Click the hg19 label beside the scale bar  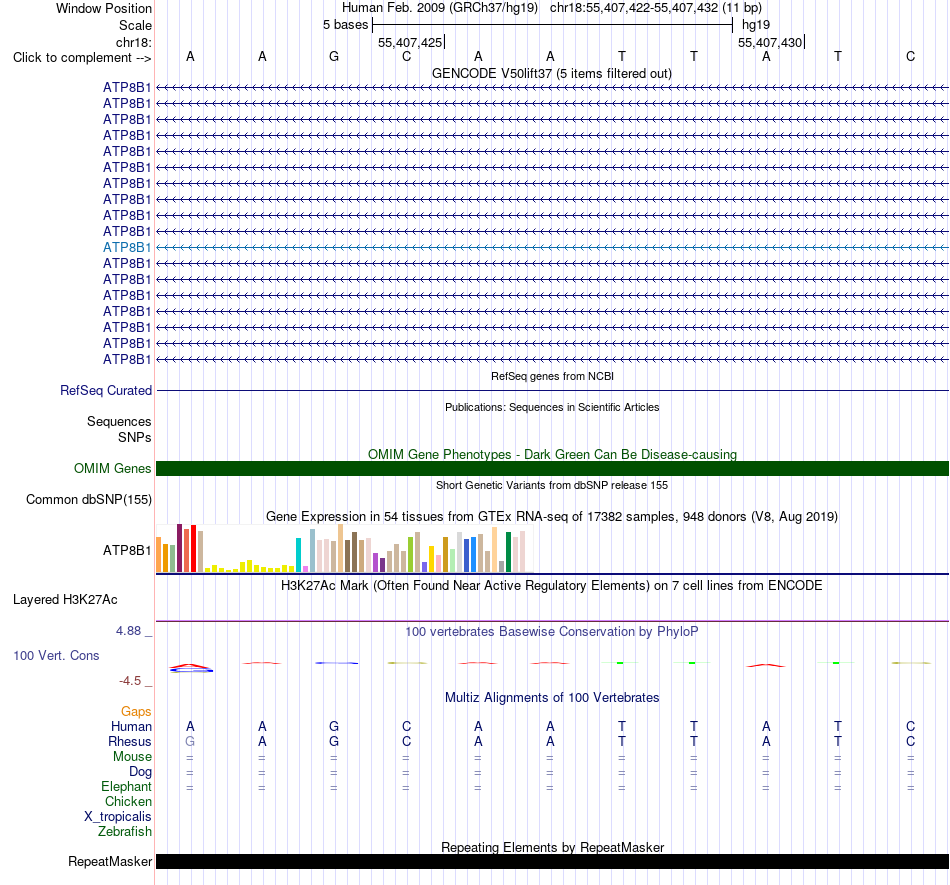point(756,25)
